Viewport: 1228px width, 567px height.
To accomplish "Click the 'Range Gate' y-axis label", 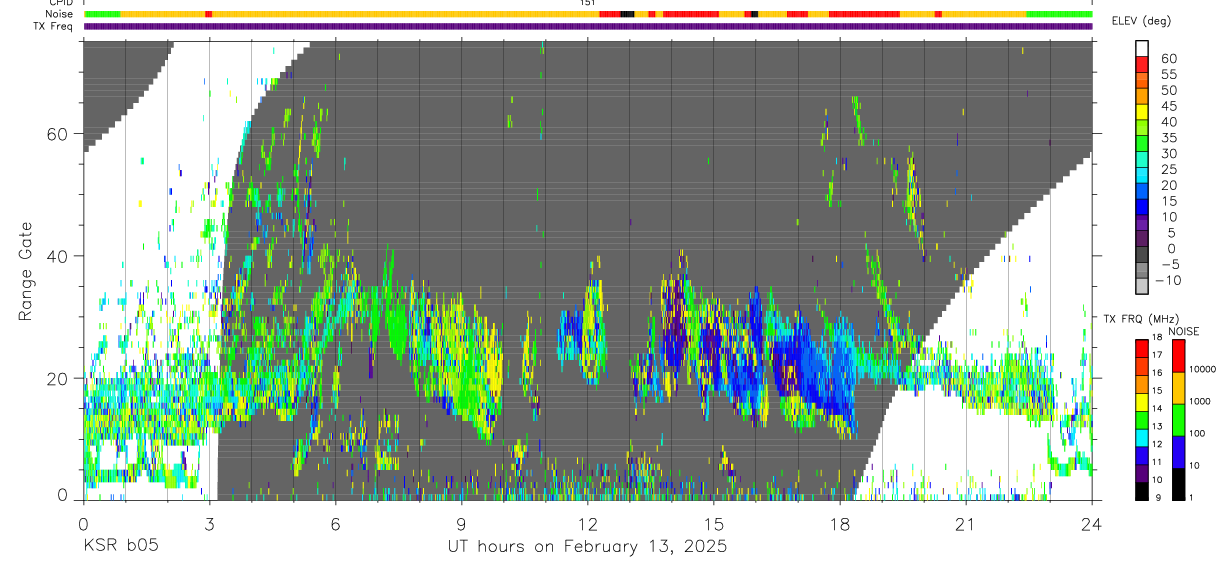I will pos(25,272).
